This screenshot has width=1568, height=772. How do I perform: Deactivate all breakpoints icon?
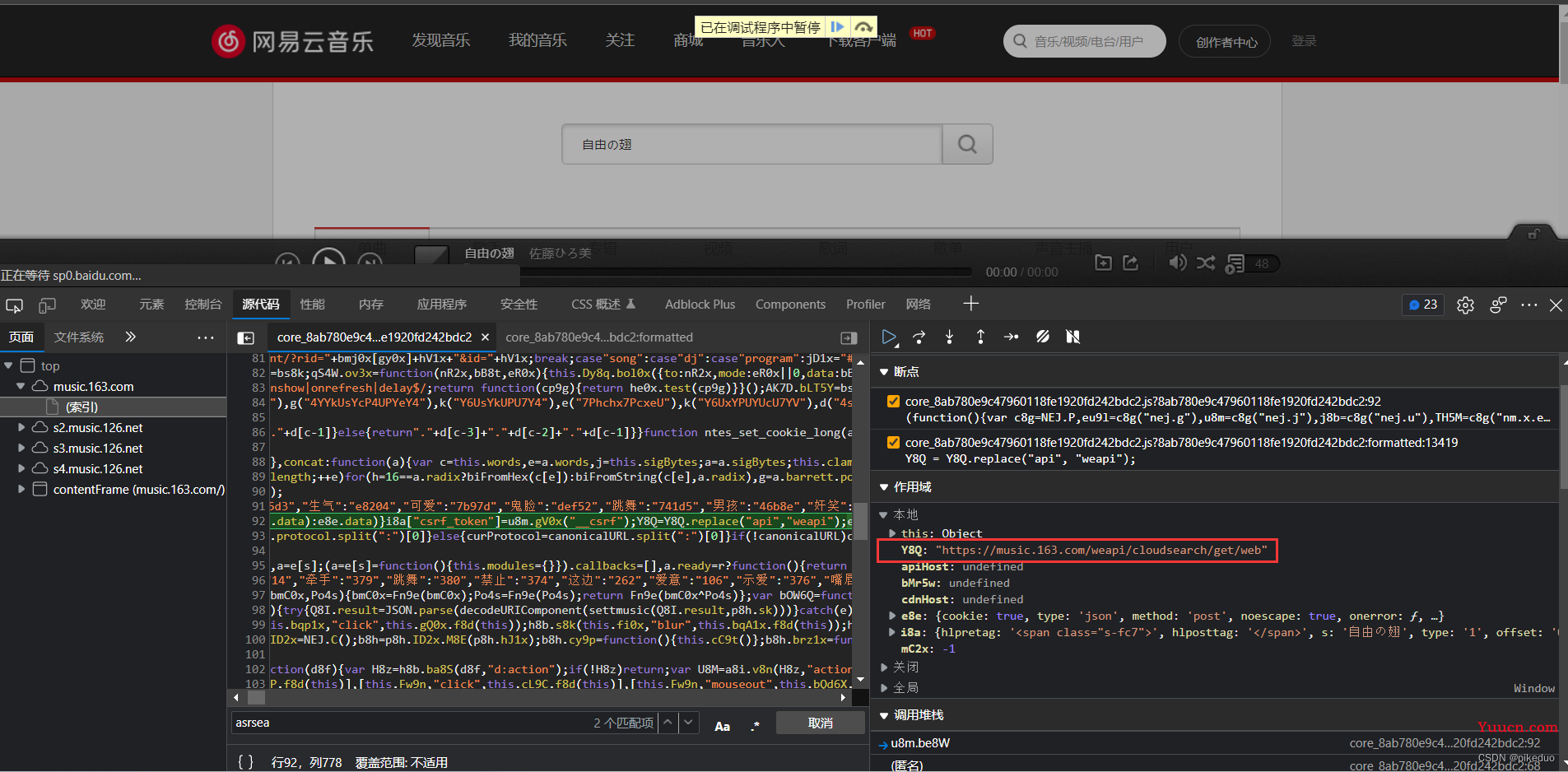click(1043, 337)
